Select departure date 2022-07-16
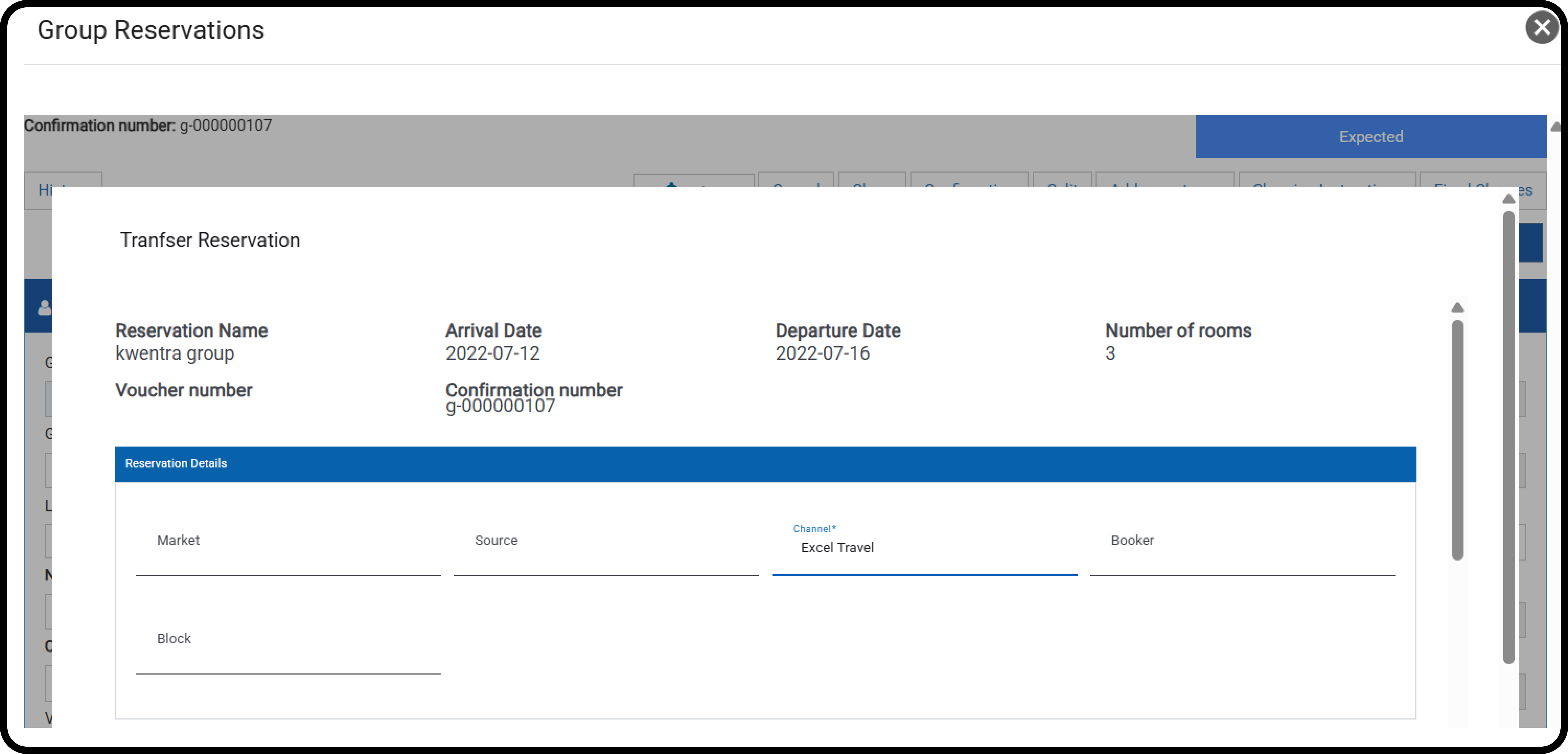 [822, 353]
